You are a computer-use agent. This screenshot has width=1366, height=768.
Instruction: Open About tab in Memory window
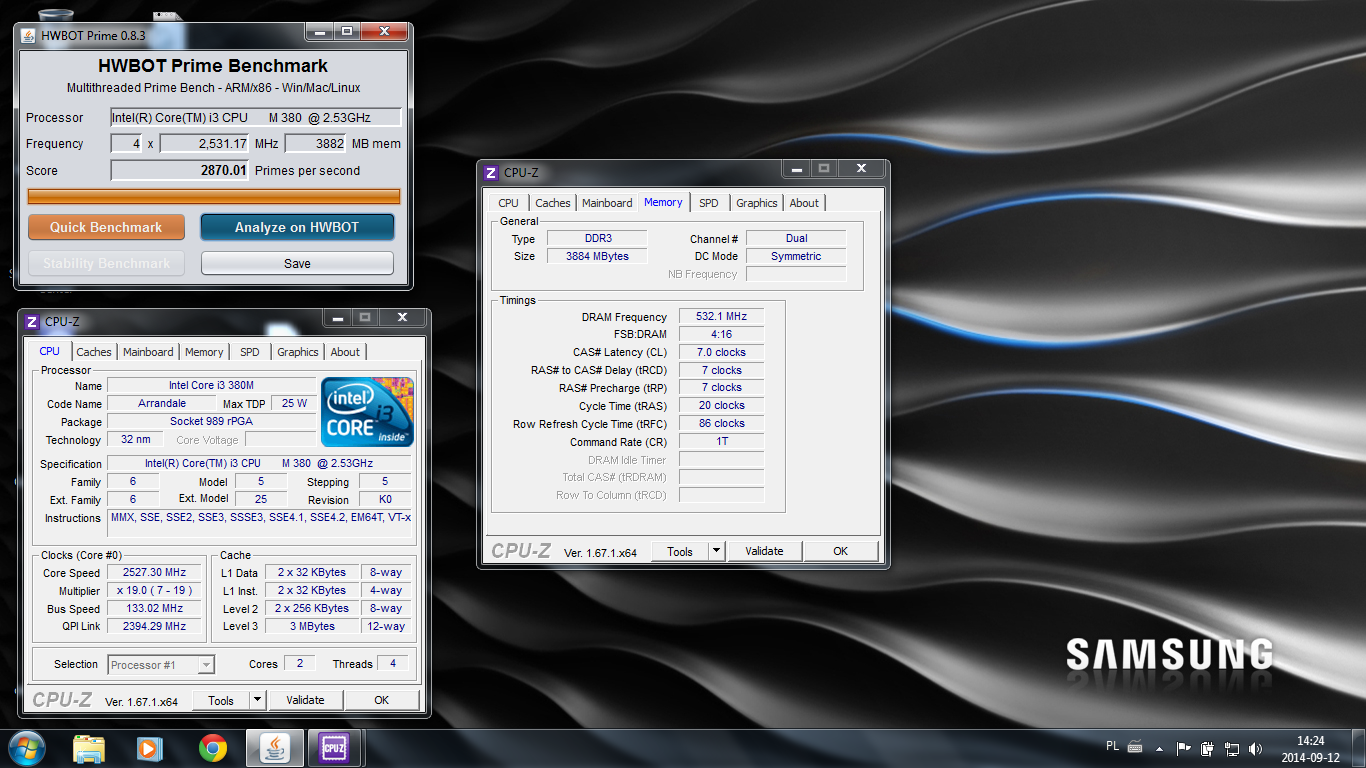point(804,203)
